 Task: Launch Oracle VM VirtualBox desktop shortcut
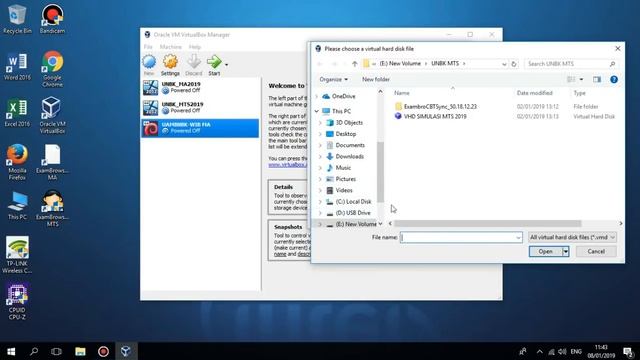point(52,116)
